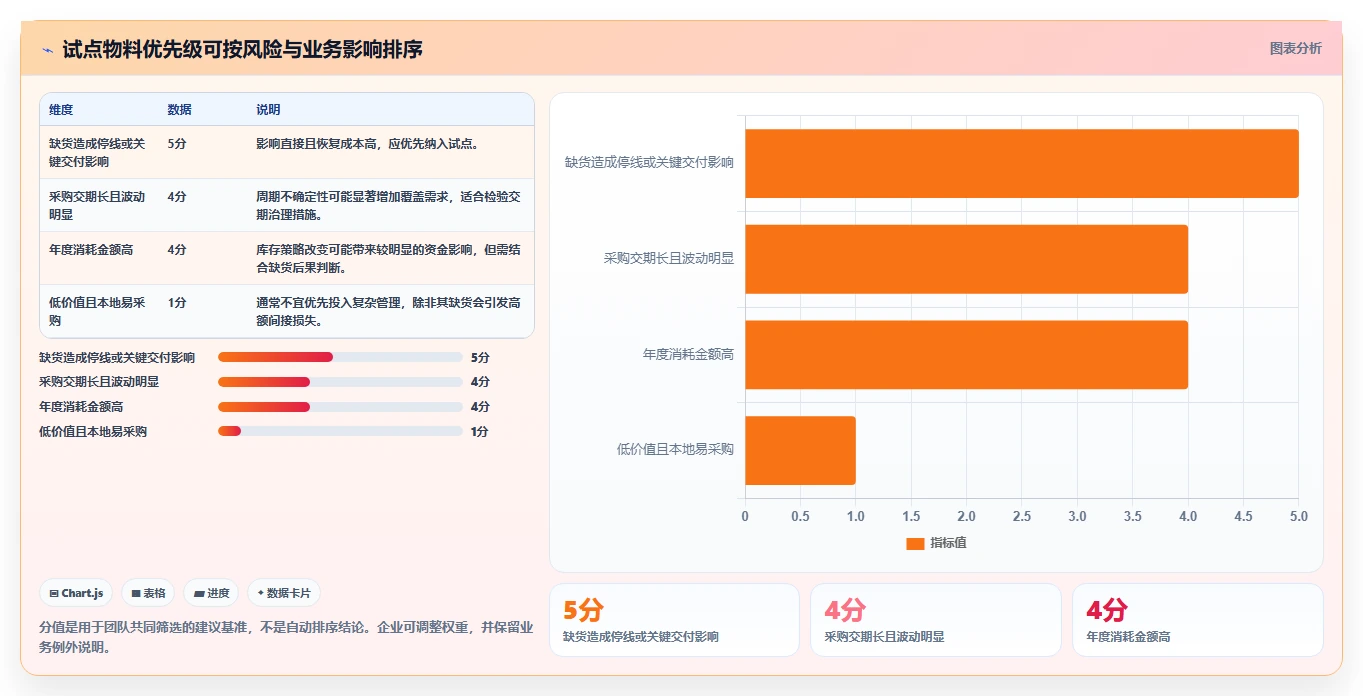1363x696 pixels.
Task: Click progress label 年度消耗金额高
Action: click(x=81, y=407)
